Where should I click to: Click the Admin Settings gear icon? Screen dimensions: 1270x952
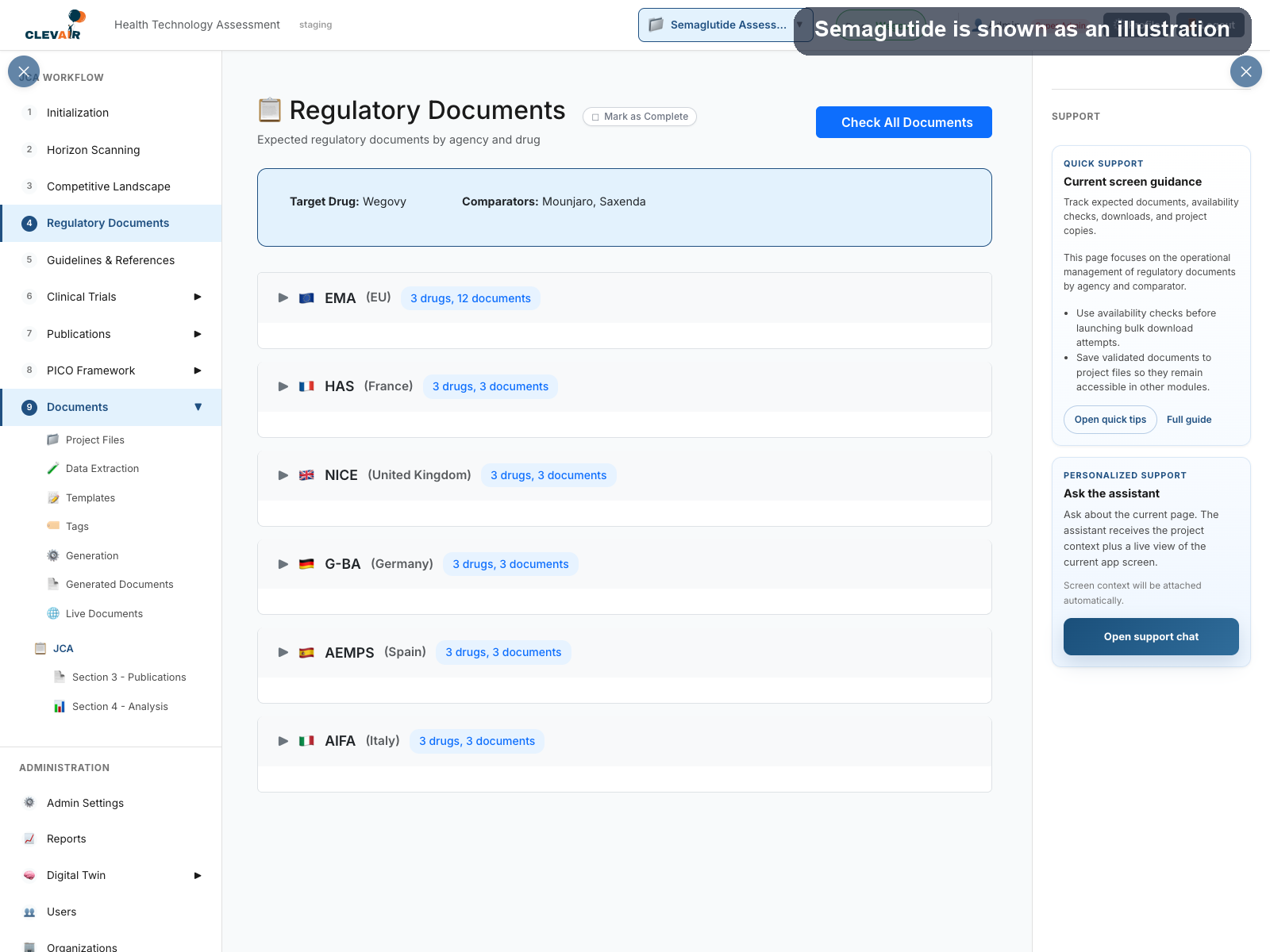pyautogui.click(x=29, y=802)
